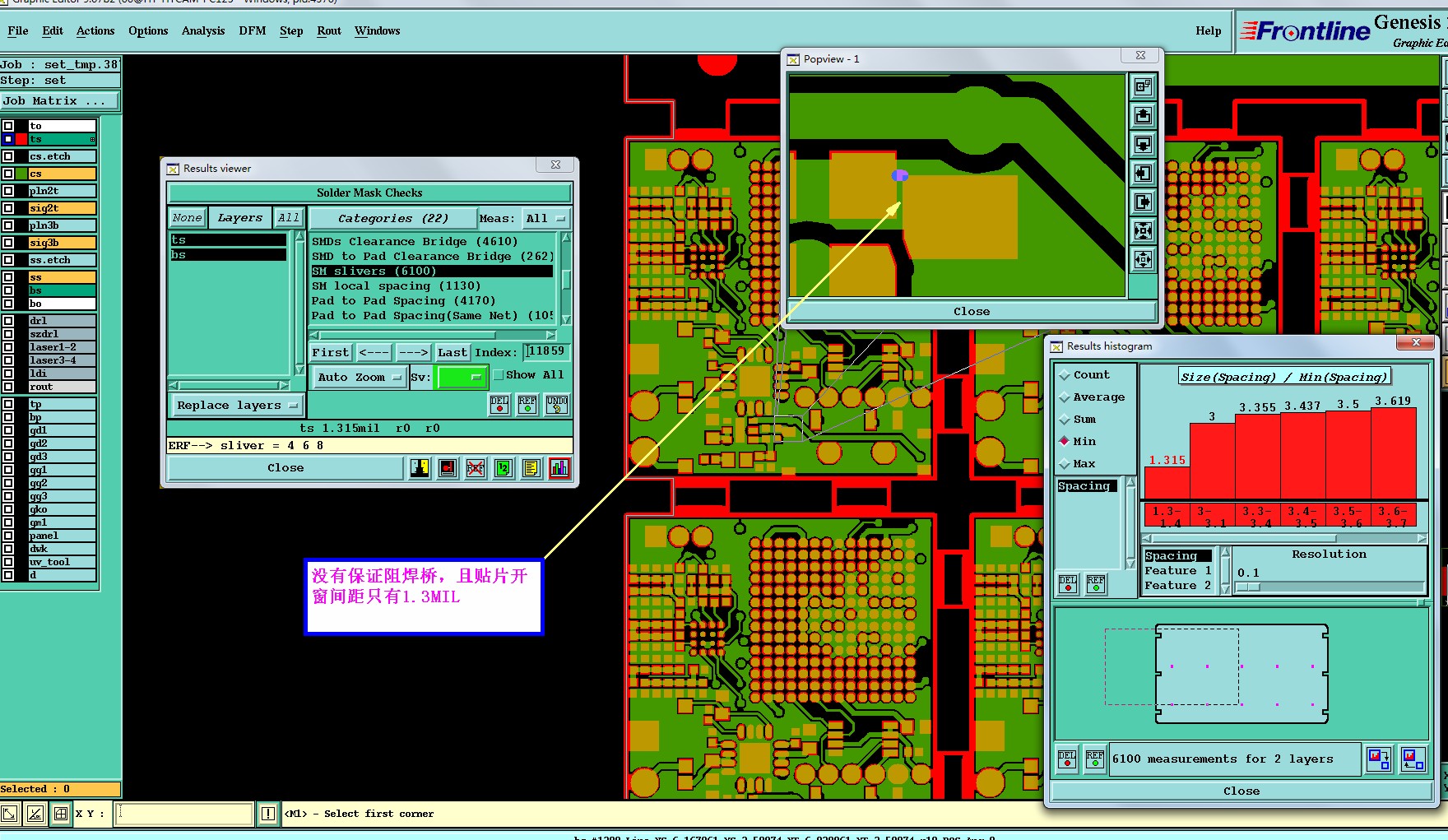1448x840 pixels.
Task: Click DEL icon beside 6100 measurements text
Action: point(1067,759)
